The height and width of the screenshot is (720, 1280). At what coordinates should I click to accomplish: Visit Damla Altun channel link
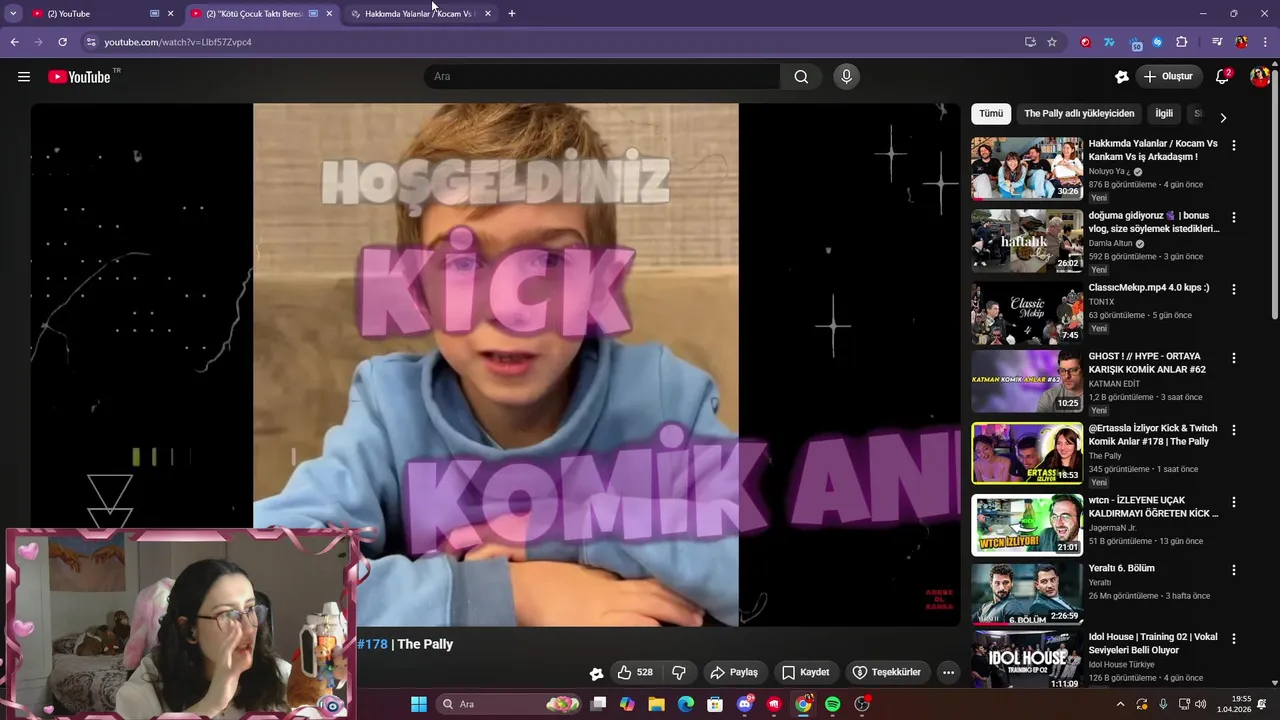tap(1111, 243)
